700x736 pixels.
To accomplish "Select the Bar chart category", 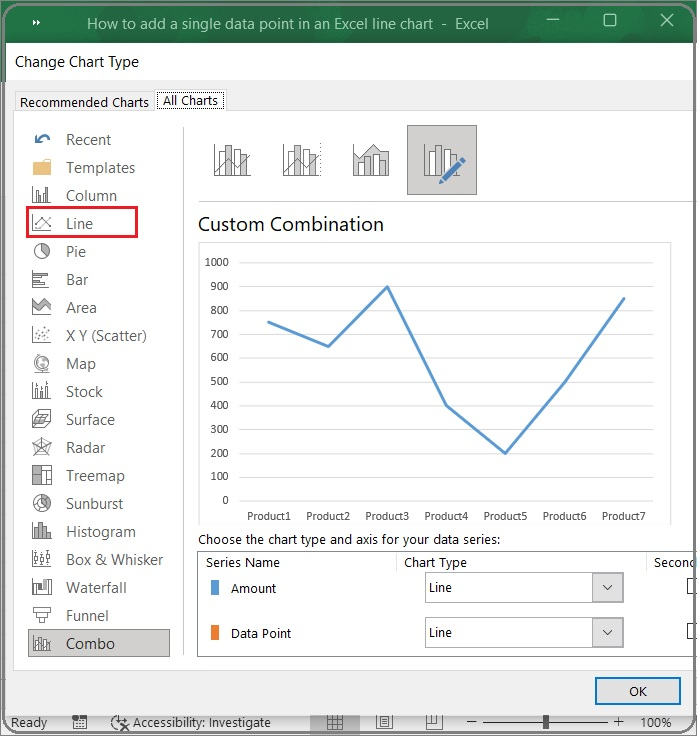I will [x=60, y=279].
